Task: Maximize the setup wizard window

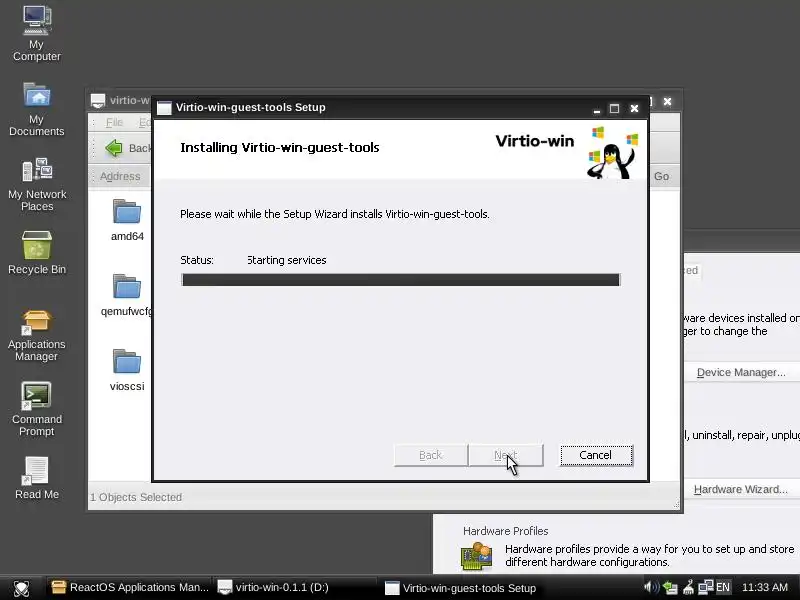Action: pyautogui.click(x=615, y=108)
